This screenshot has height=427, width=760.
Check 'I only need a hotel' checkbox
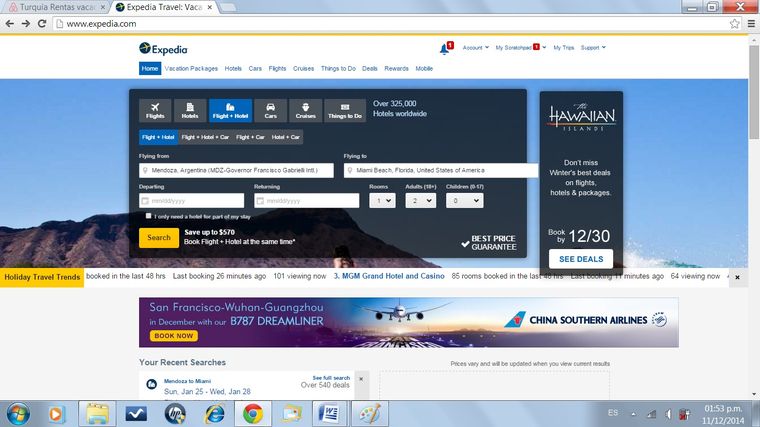pyautogui.click(x=149, y=216)
